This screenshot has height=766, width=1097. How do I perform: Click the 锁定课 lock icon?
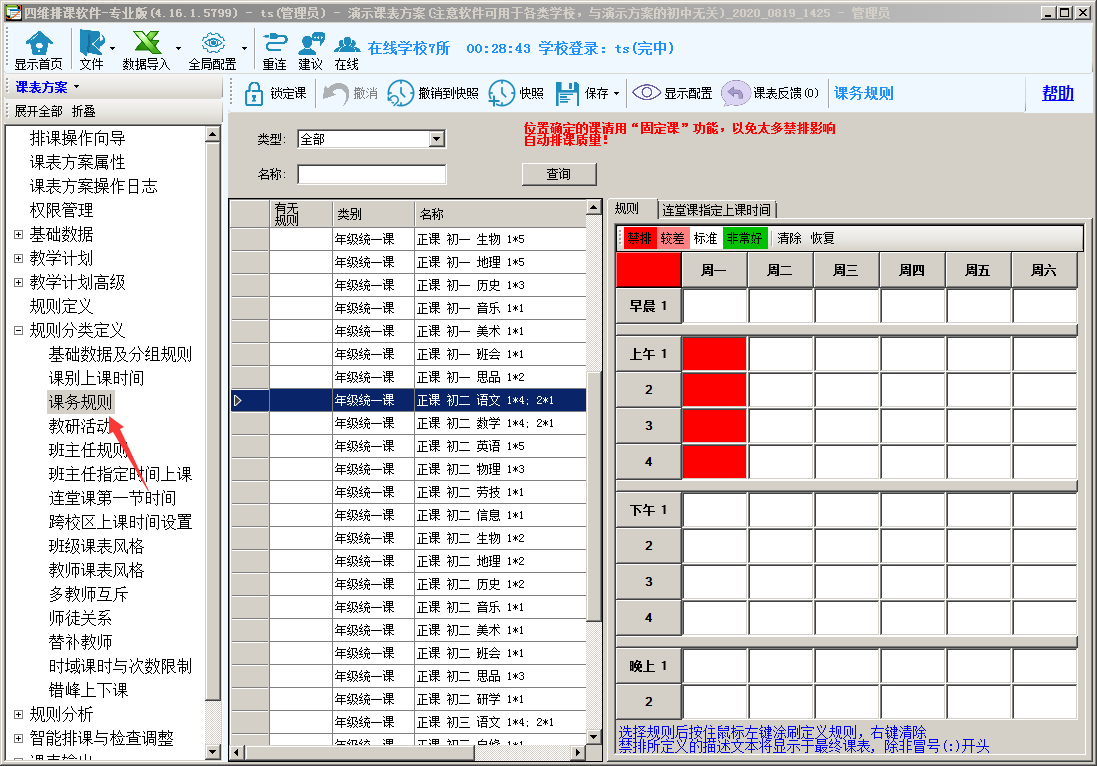pos(253,93)
